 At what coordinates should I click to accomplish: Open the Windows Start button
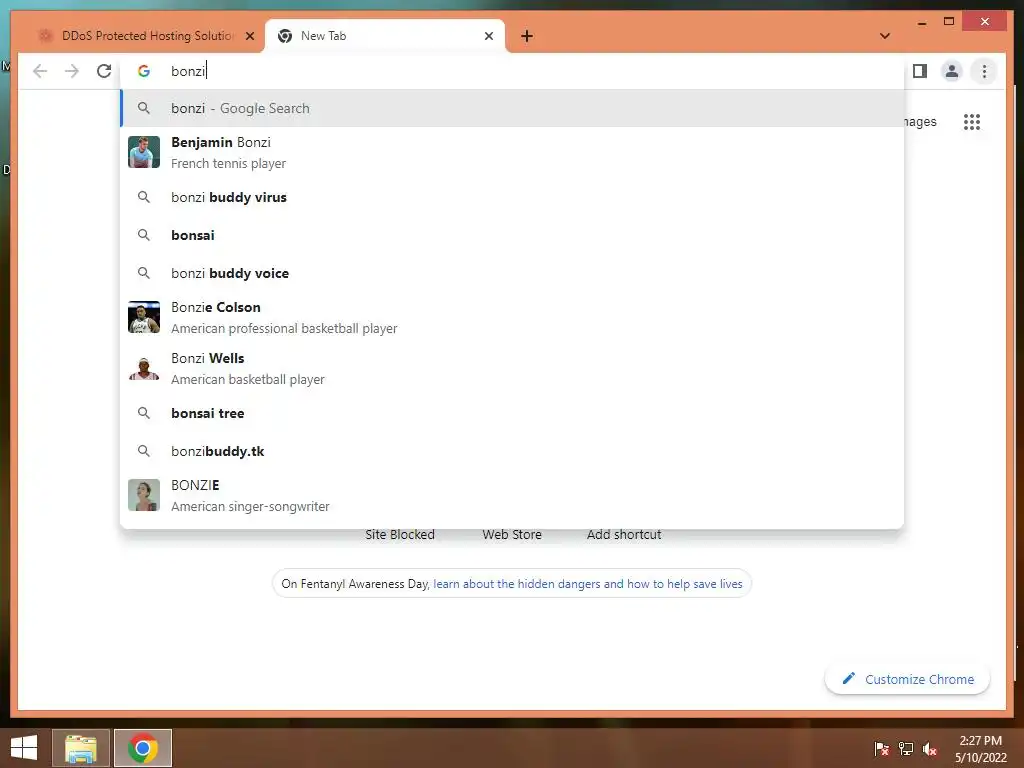[x=24, y=748]
